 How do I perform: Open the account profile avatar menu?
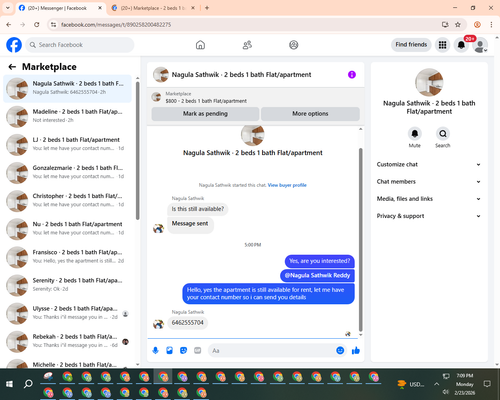coord(480,45)
